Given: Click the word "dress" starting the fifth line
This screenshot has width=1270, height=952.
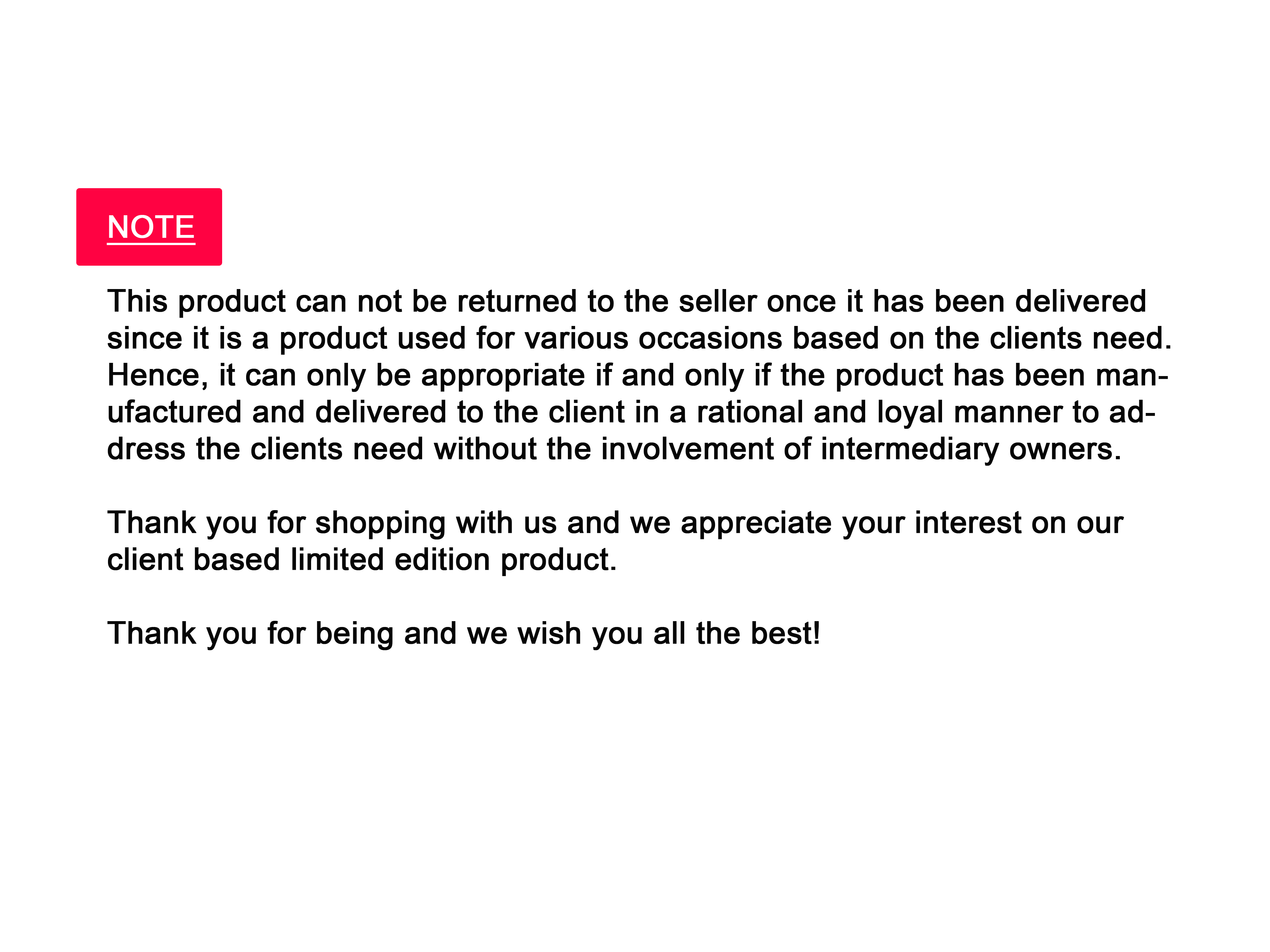Looking at the screenshot, I should (x=146, y=449).
